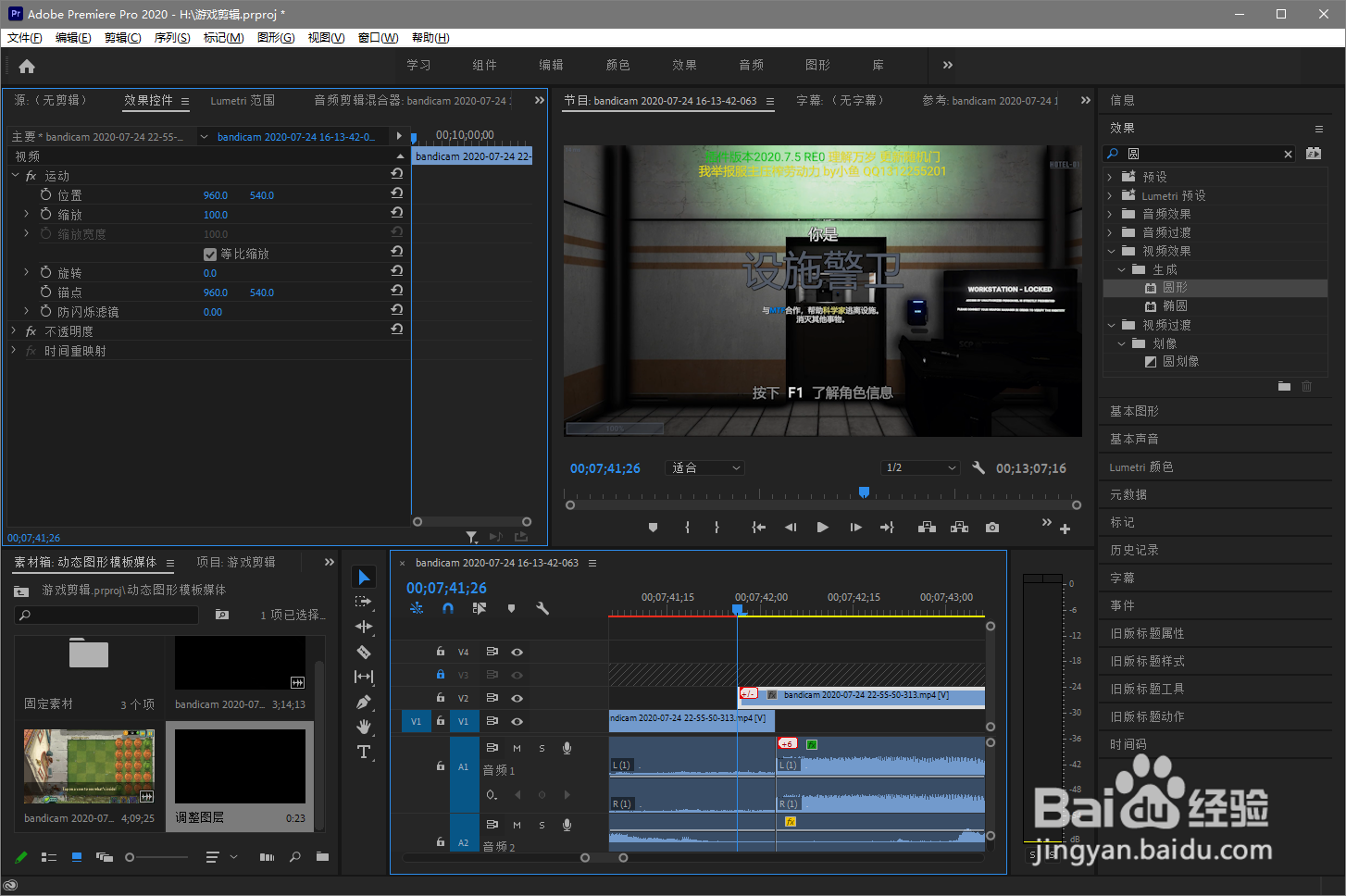1346x896 pixels.
Task: Switch to the Lumetri 范围 tab
Action: coord(243,101)
